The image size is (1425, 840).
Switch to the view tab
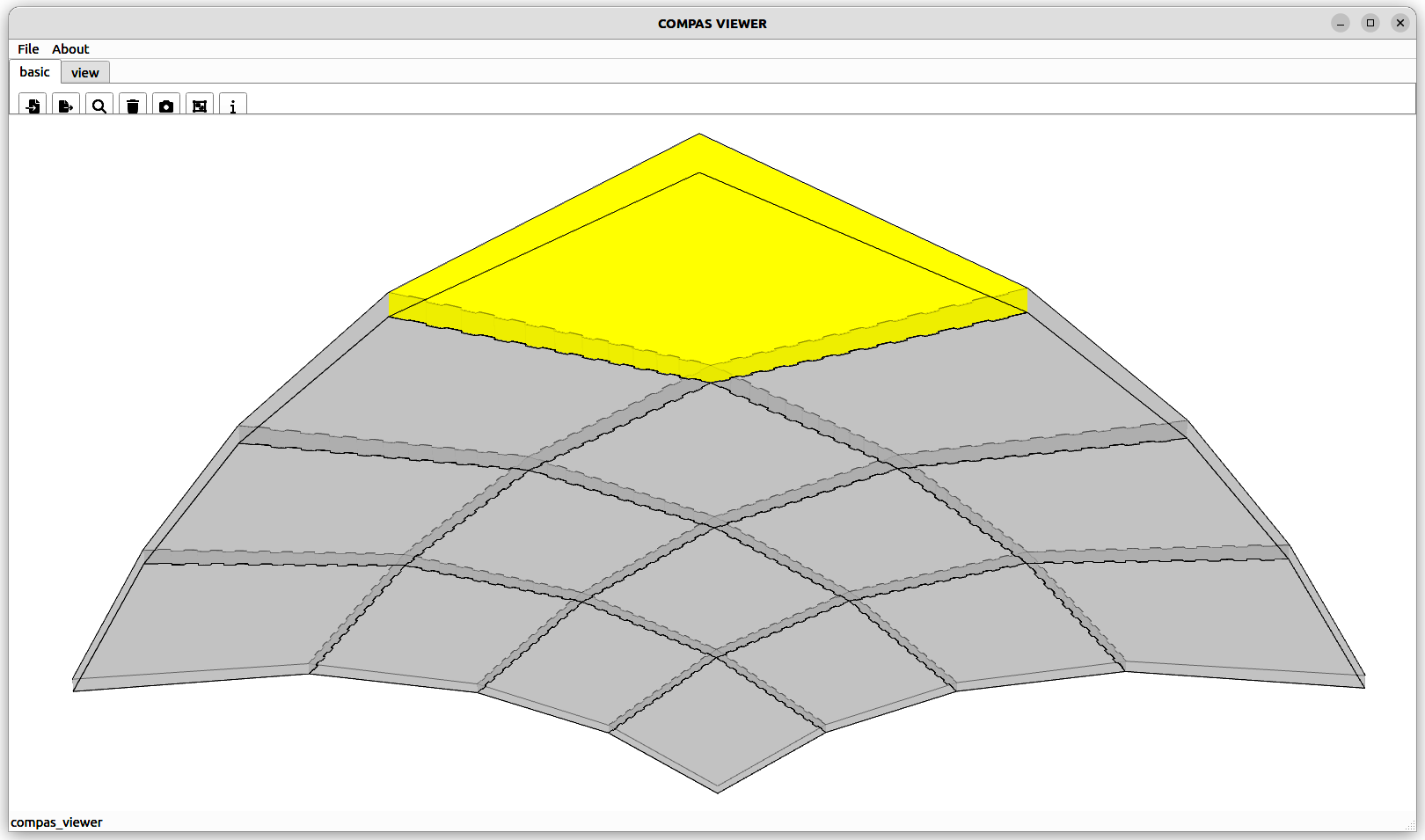[85, 73]
